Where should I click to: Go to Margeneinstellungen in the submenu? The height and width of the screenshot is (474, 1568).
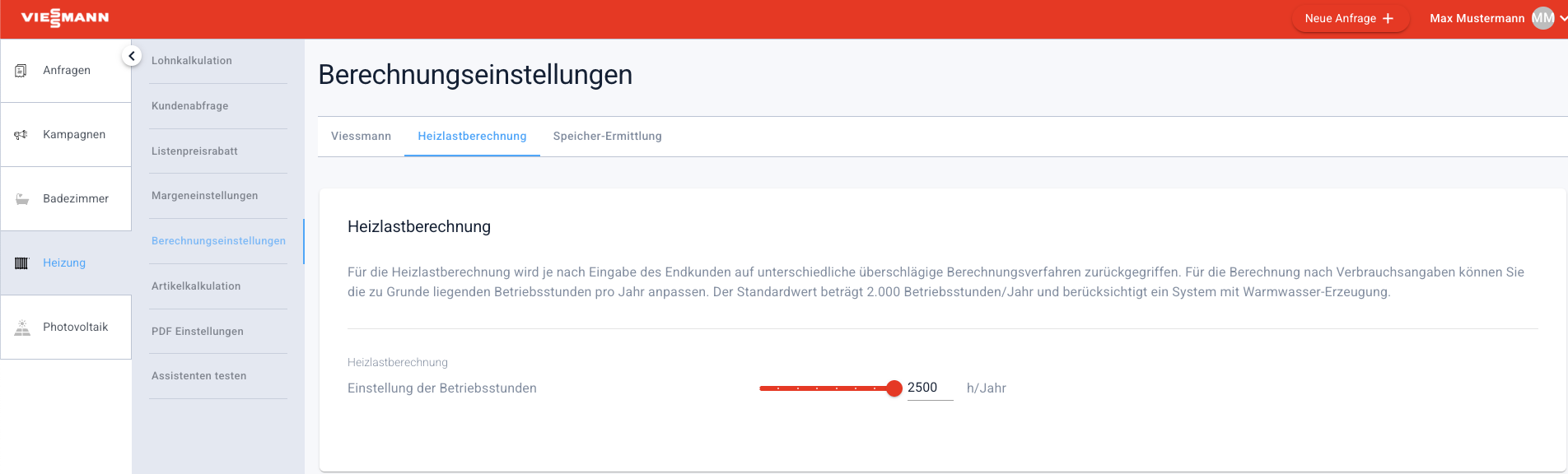click(x=205, y=196)
